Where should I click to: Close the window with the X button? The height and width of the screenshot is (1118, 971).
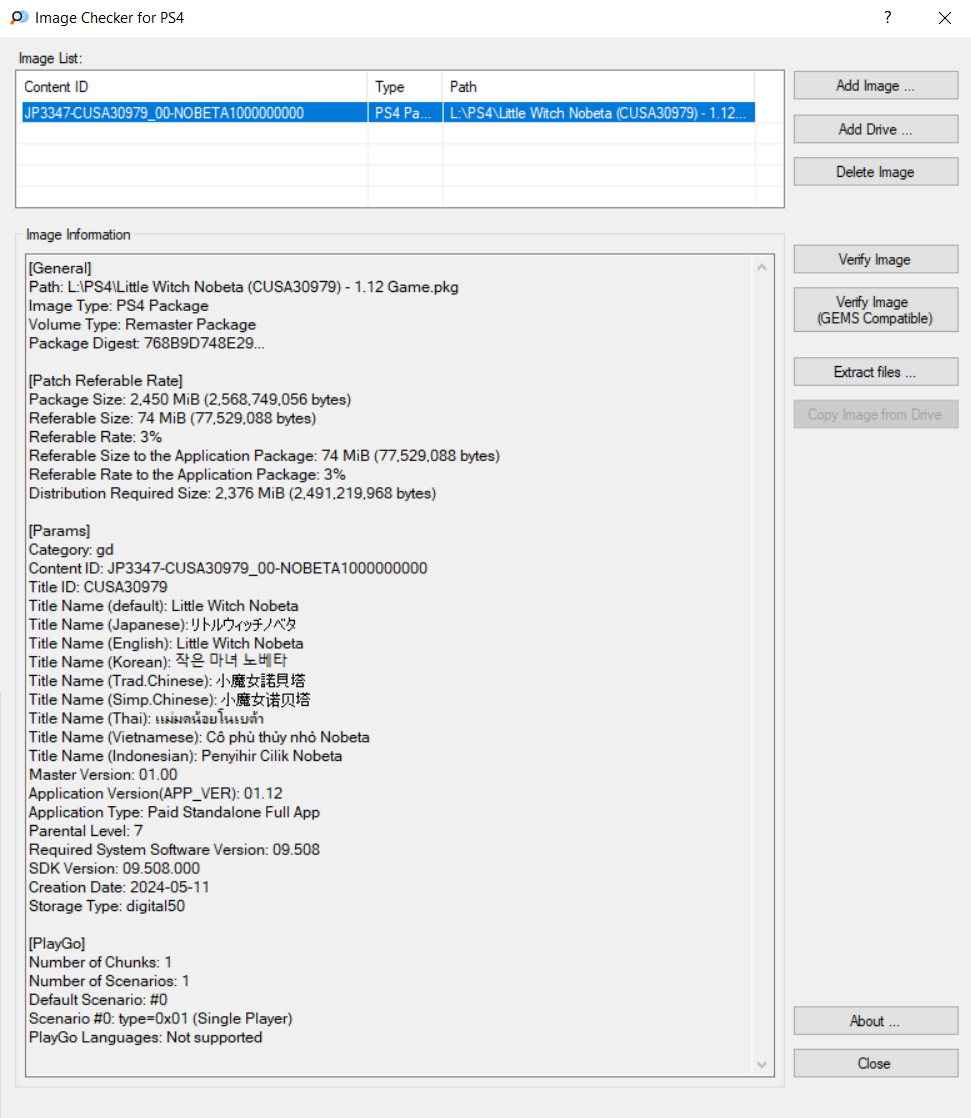pos(945,18)
